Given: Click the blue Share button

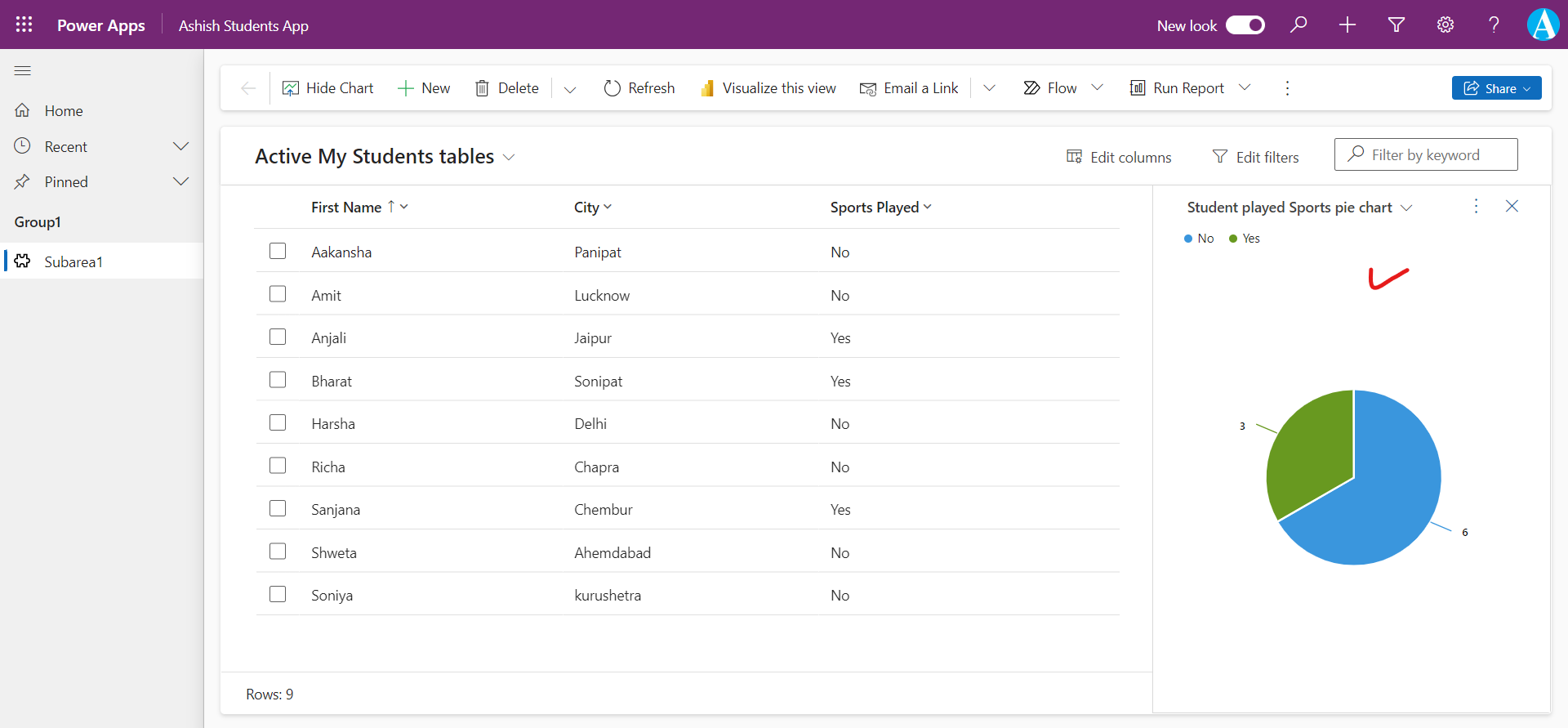Looking at the screenshot, I should coord(1496,88).
